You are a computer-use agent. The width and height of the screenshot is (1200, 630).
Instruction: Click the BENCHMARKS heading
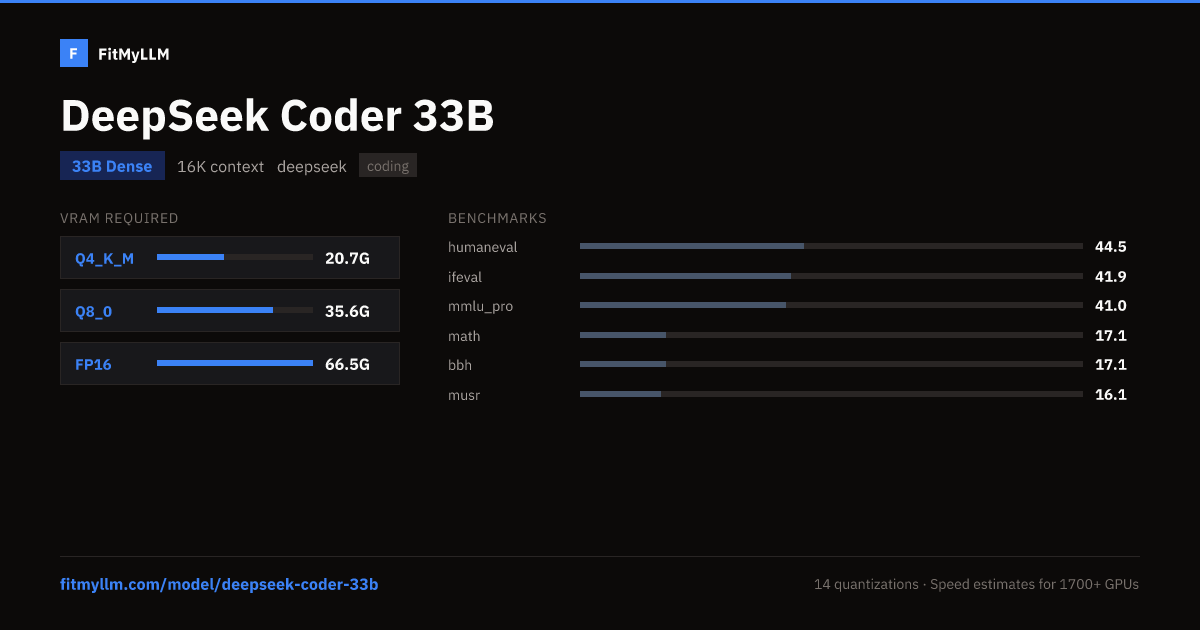tap(497, 218)
